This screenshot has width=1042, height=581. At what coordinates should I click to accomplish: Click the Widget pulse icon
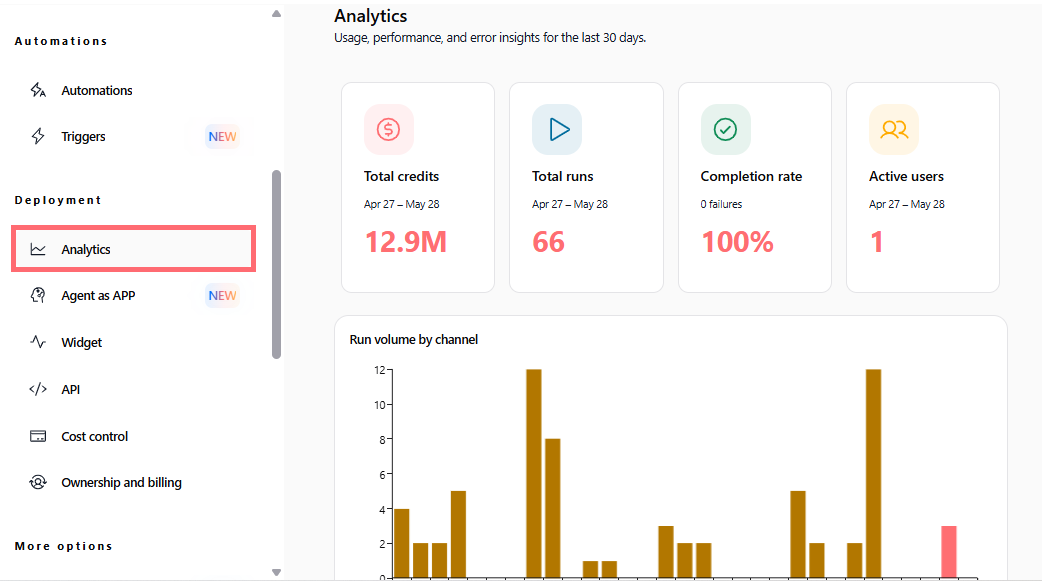pyautogui.click(x=38, y=342)
